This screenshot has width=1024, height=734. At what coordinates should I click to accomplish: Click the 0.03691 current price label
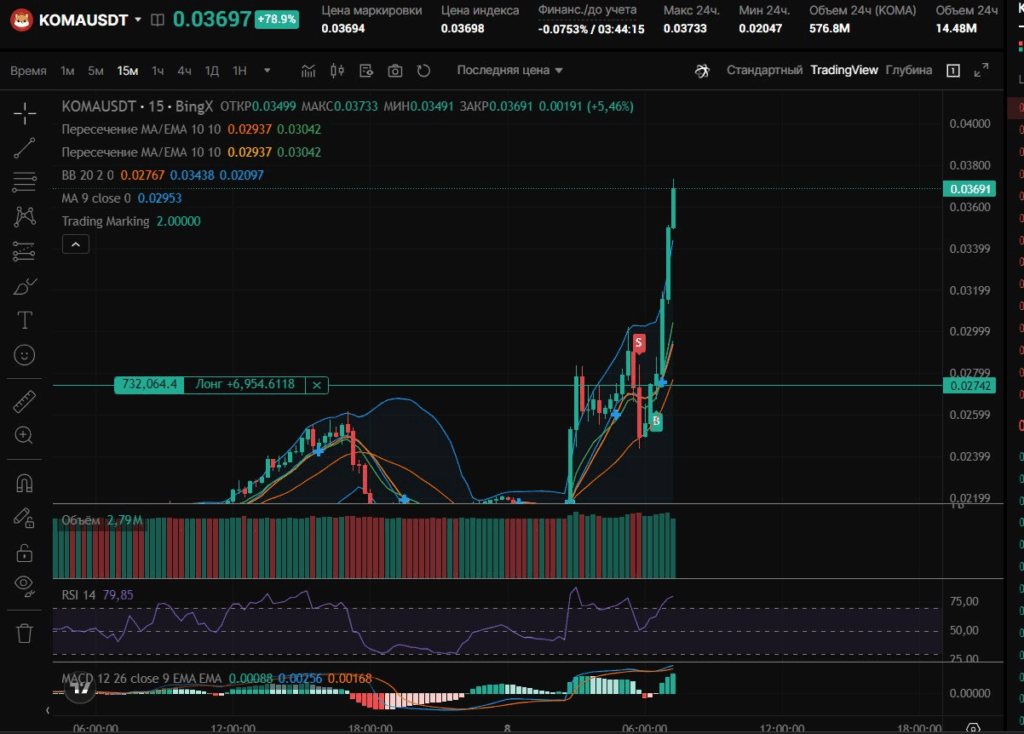point(970,189)
